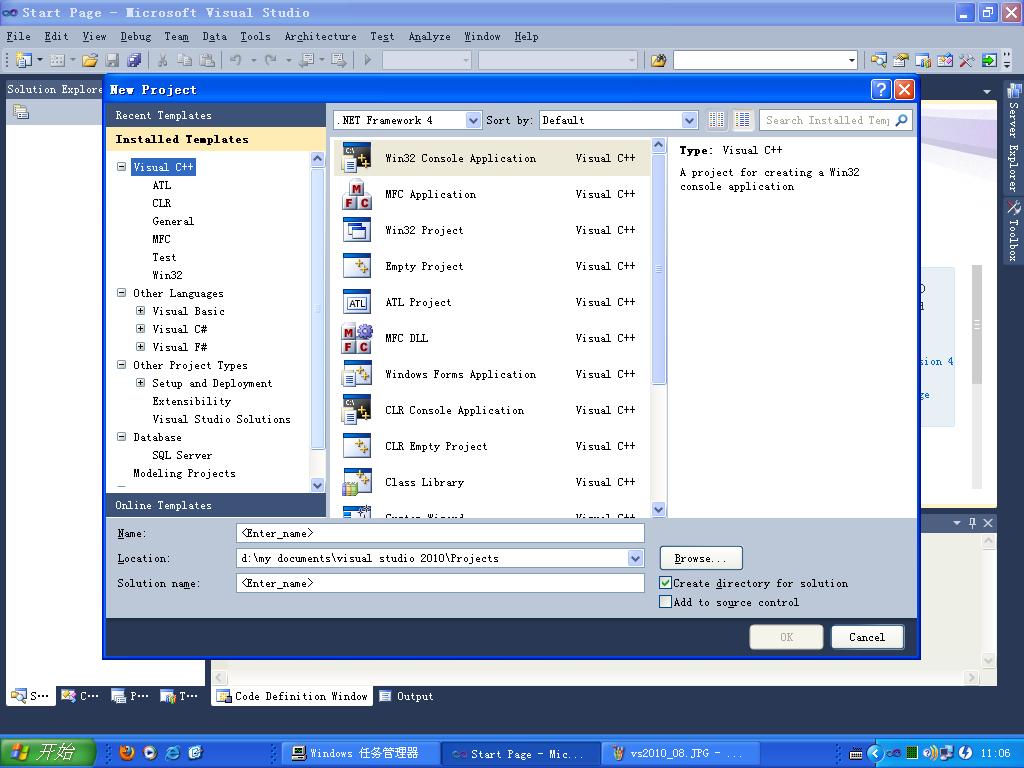Screen dimensions: 1024x768
Task: Expand the Visual F# node
Action: 140,347
